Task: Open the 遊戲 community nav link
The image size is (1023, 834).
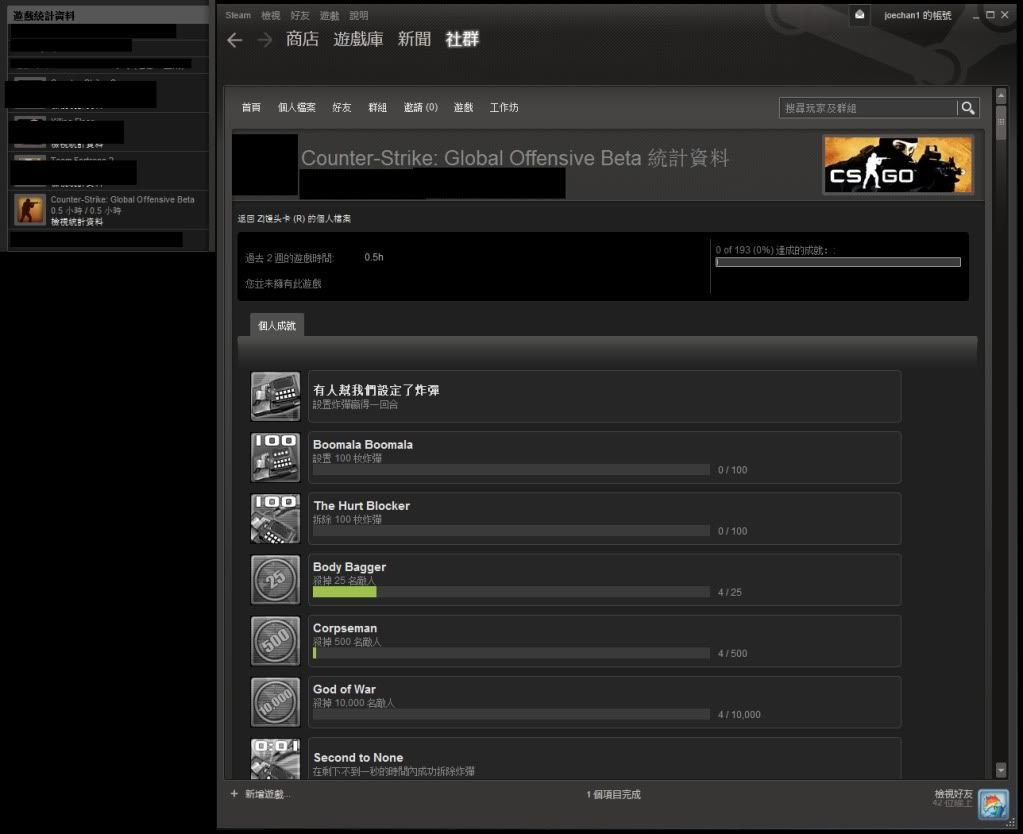Action: coord(463,107)
